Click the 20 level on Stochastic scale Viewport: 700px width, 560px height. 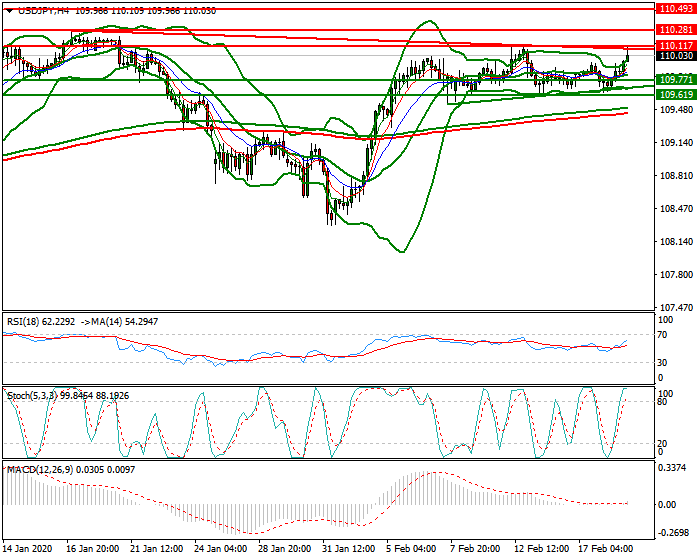(662, 443)
